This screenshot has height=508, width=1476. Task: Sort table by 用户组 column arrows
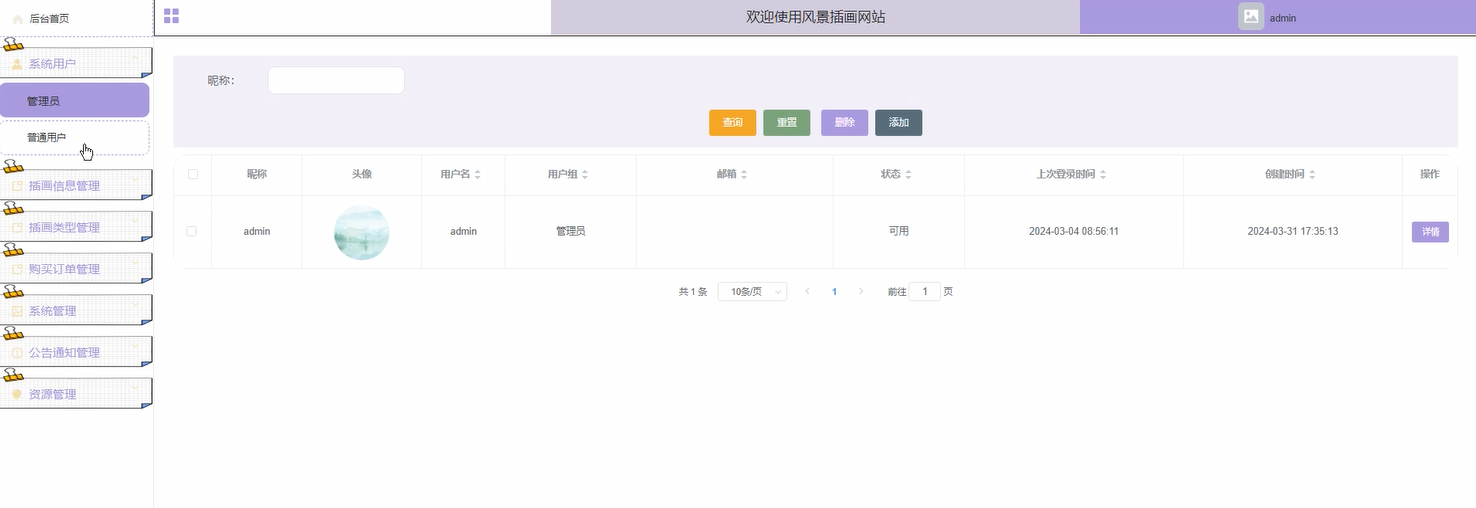pyautogui.click(x=584, y=174)
